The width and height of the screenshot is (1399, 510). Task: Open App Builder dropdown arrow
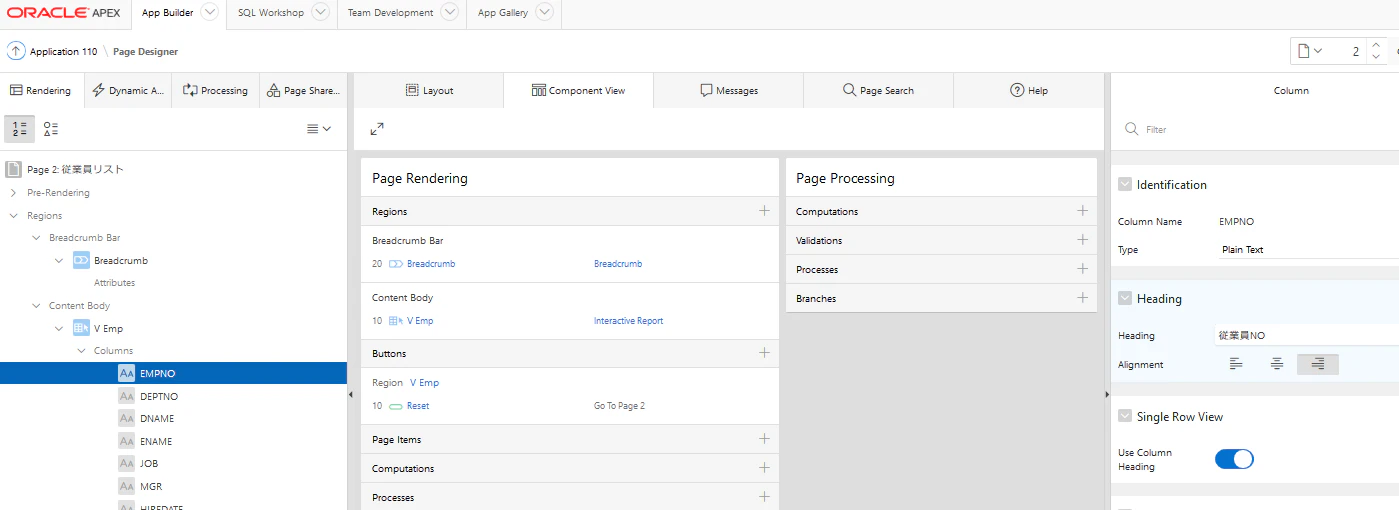click(209, 12)
